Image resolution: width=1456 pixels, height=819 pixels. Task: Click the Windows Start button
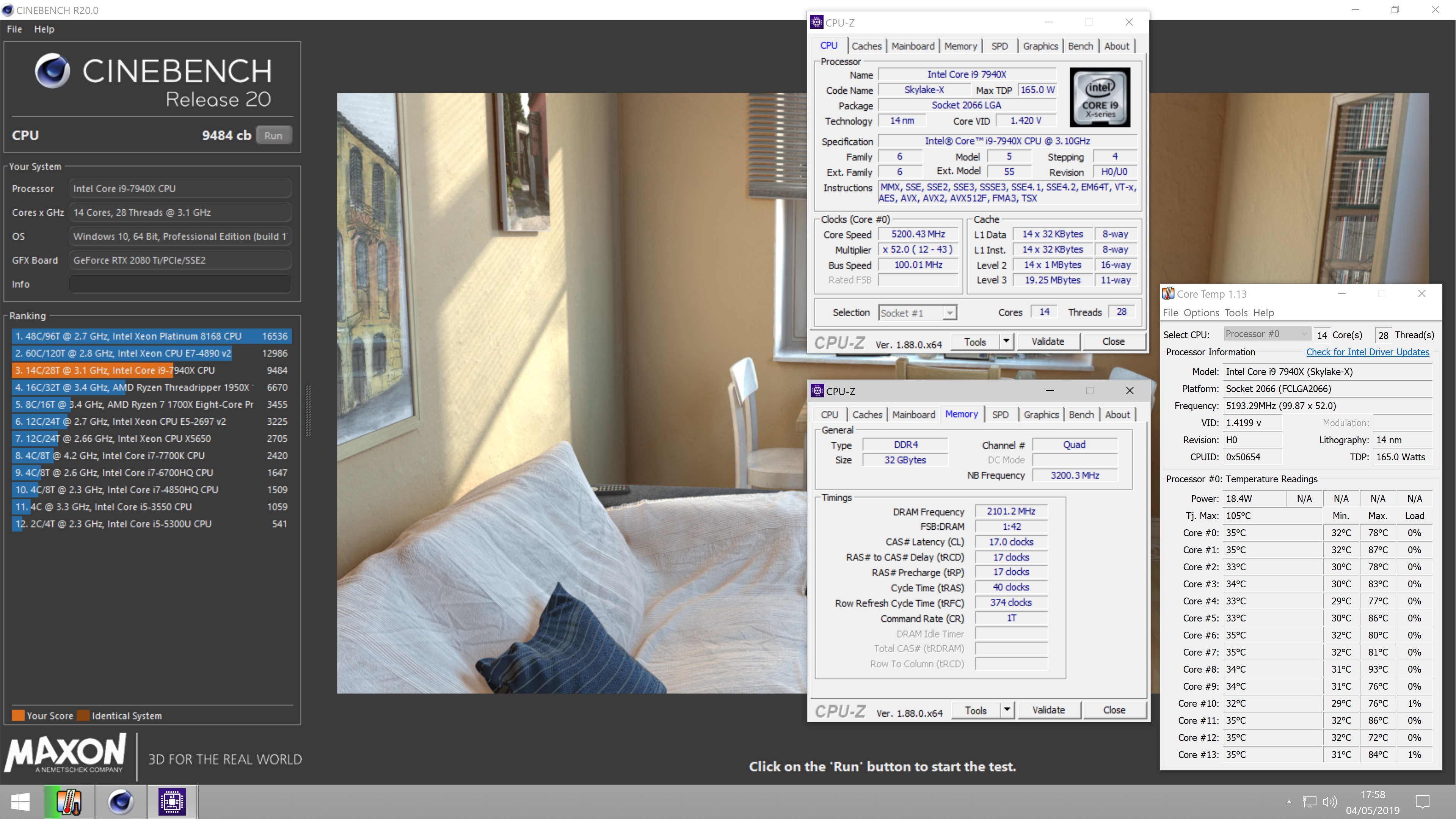tap(20, 802)
